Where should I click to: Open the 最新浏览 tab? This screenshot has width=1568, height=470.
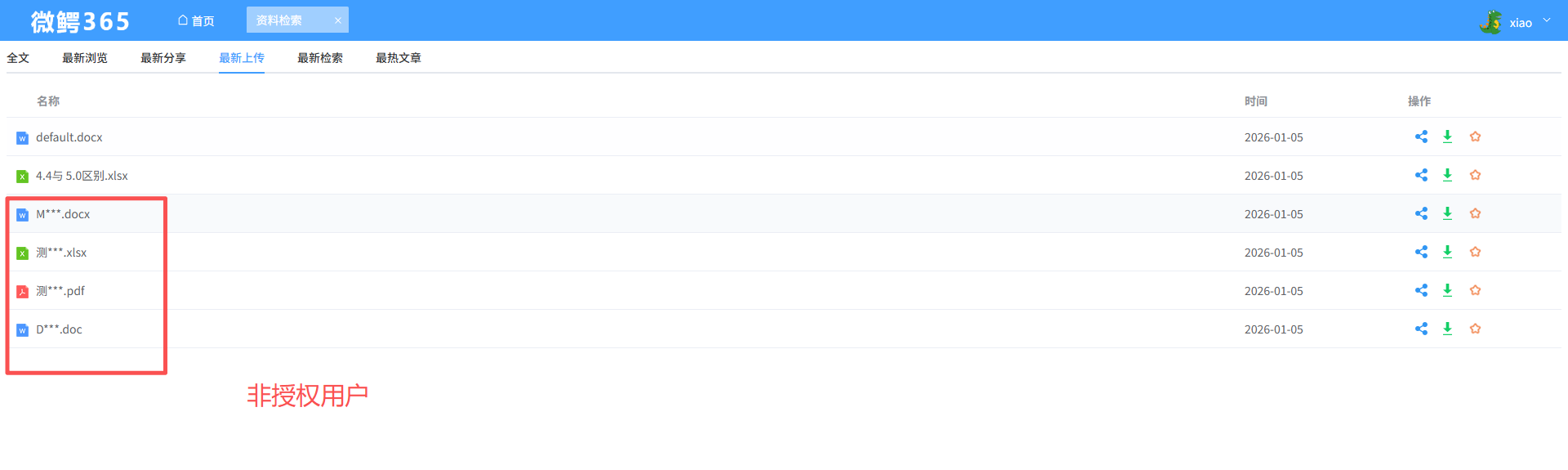(x=85, y=58)
